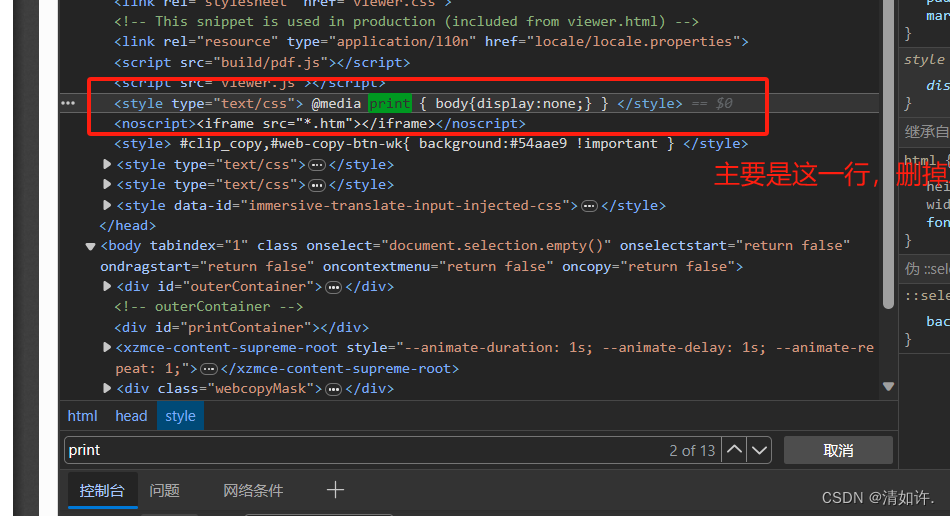
Task: Select the noscript iframe line
Action: [x=320, y=124]
